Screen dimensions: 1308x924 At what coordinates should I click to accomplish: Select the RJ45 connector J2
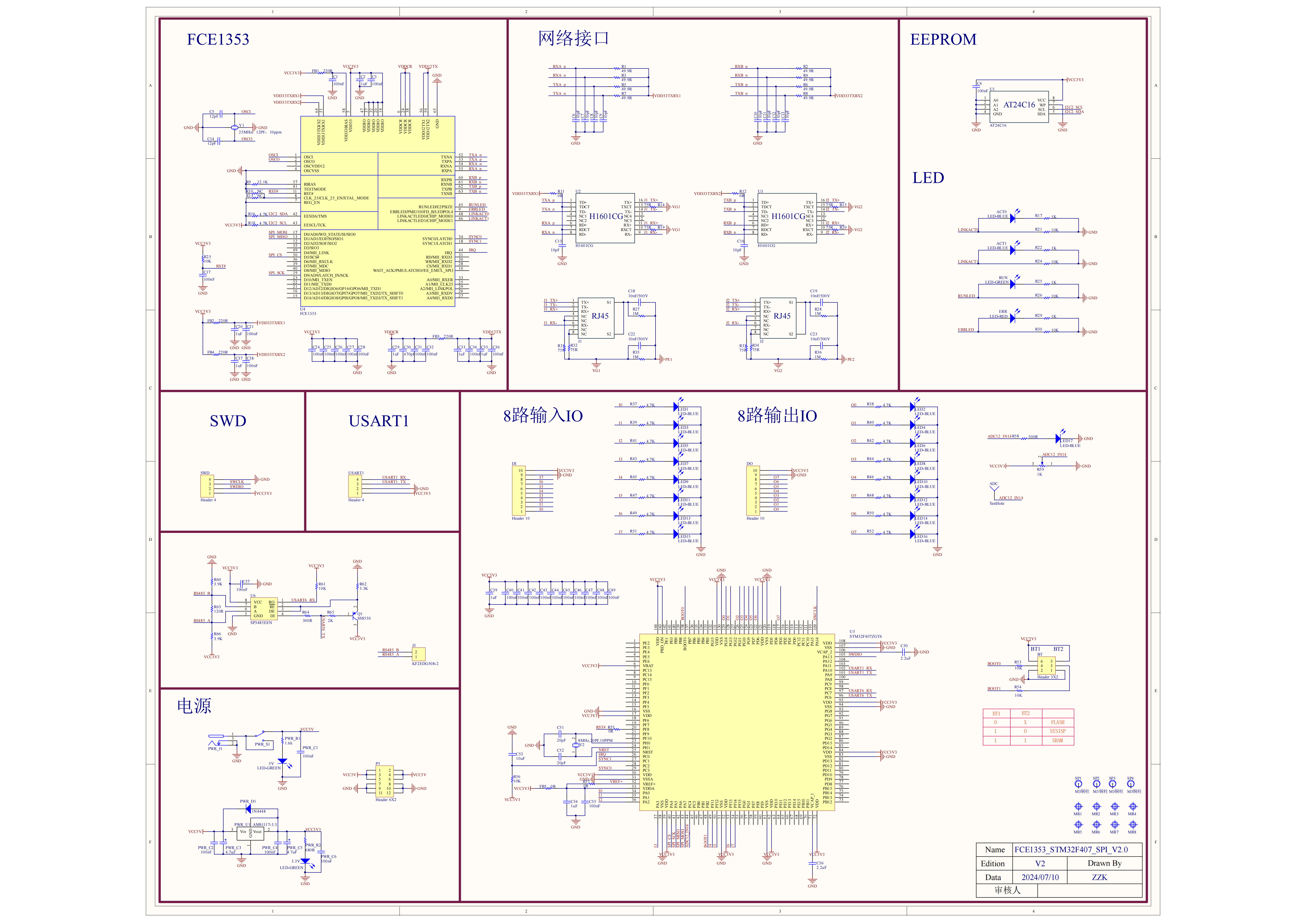778,318
